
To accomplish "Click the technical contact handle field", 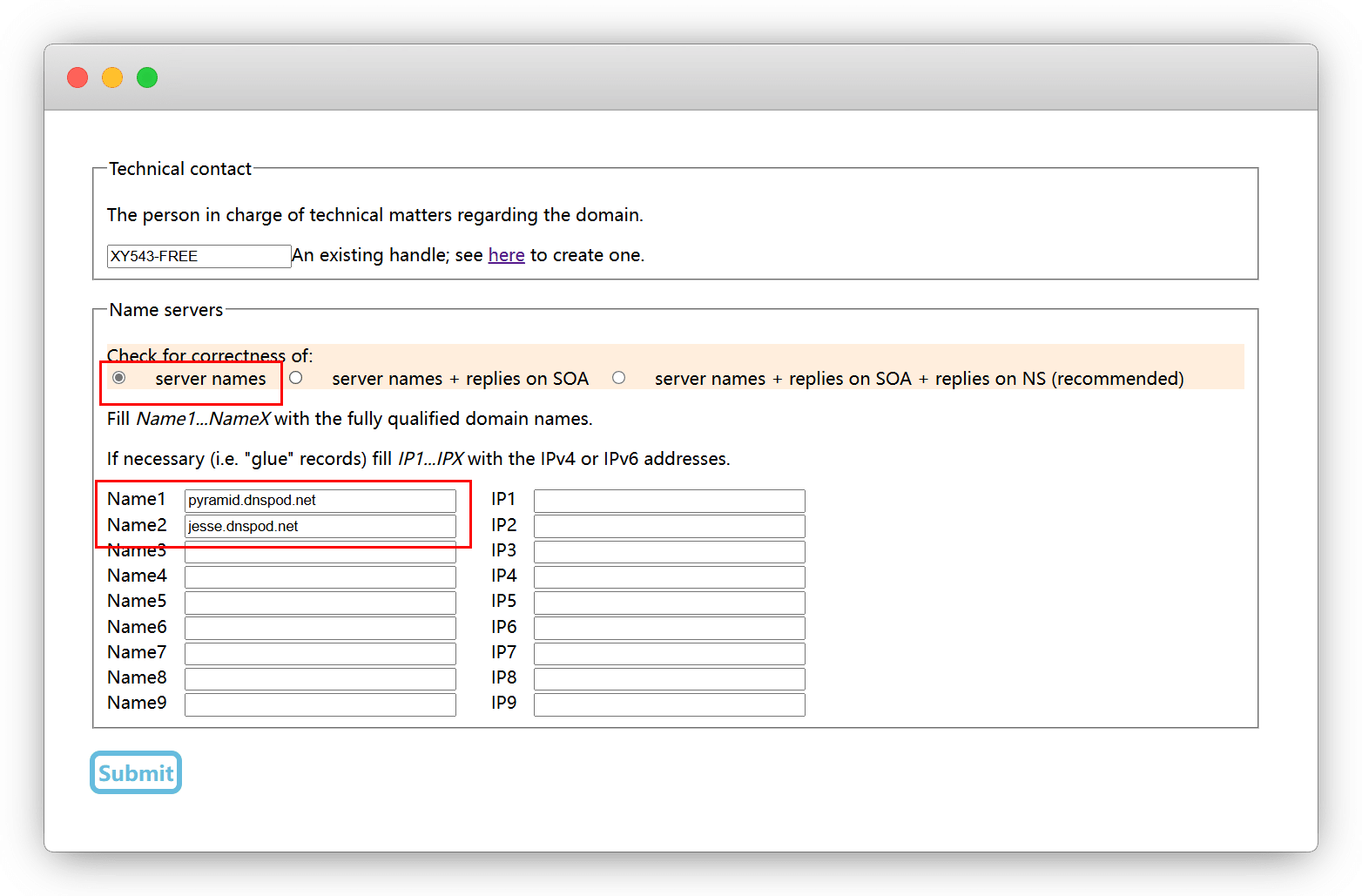I will (x=199, y=256).
